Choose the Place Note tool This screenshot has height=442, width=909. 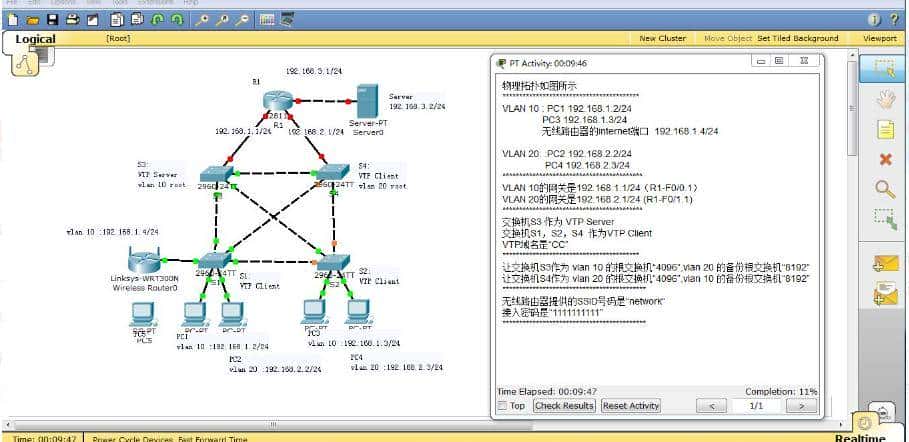884,129
